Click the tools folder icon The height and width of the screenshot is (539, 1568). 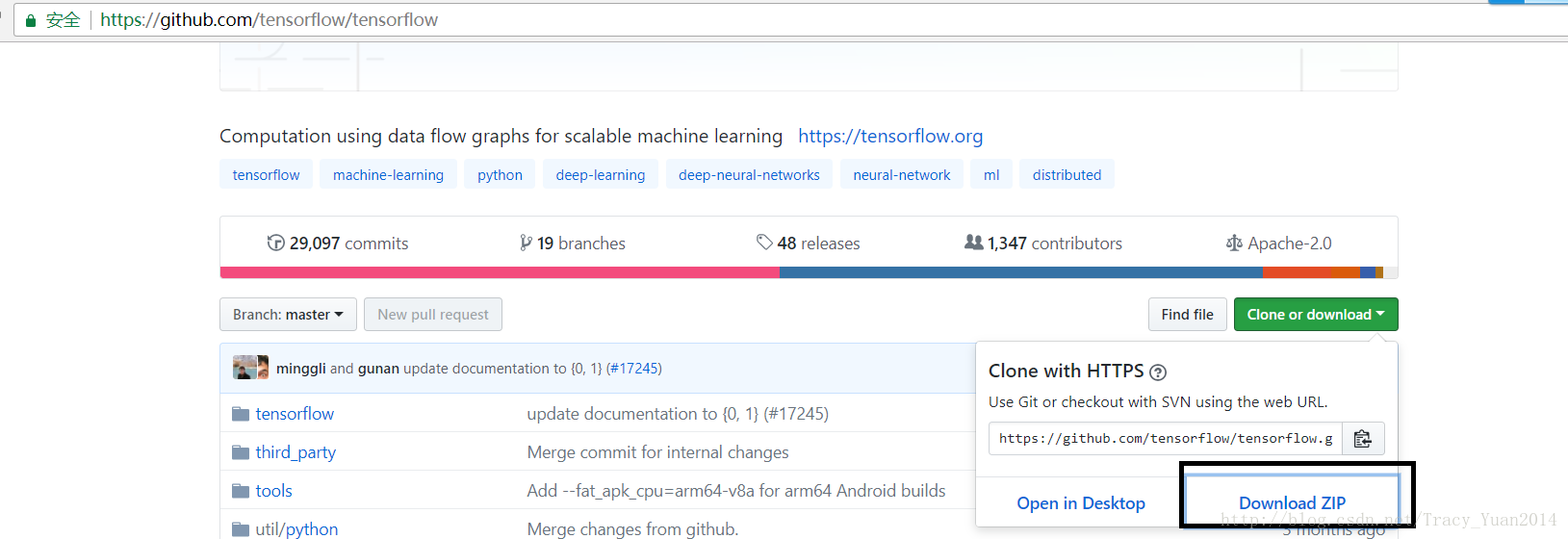point(241,491)
